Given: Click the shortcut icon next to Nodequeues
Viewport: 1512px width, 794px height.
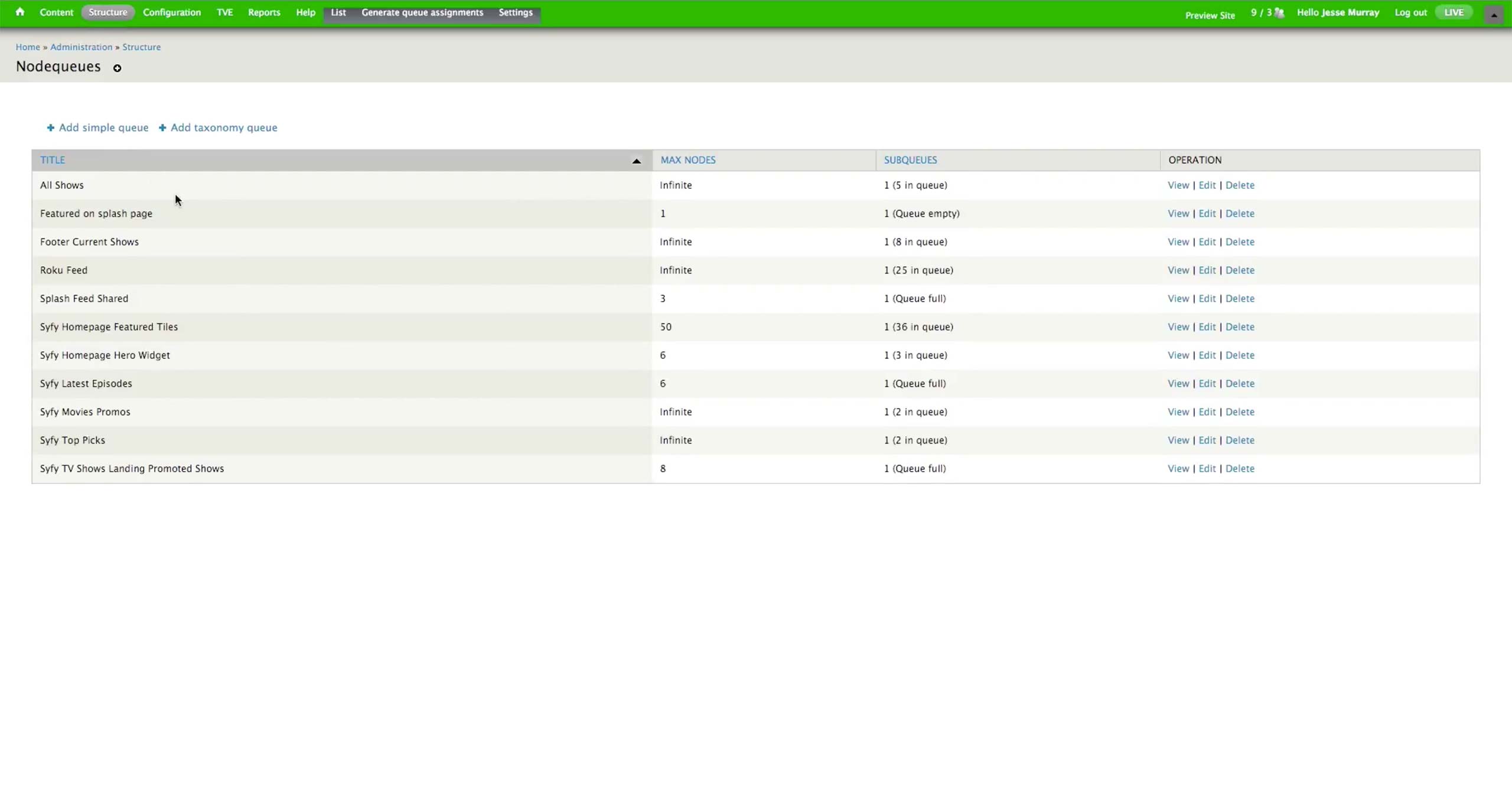Looking at the screenshot, I should [x=117, y=68].
